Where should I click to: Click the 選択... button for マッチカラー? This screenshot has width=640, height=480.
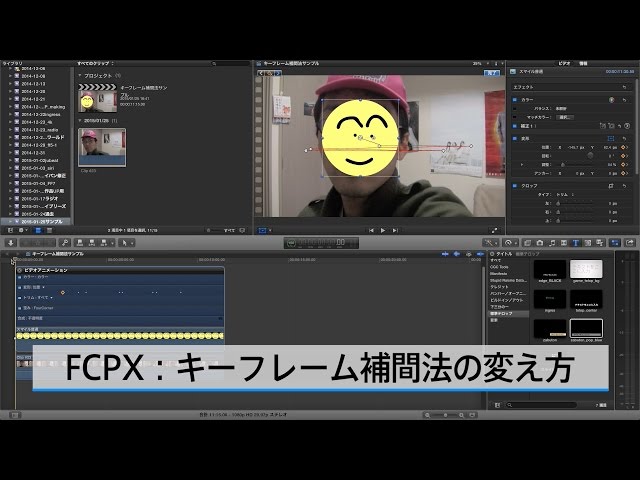pos(566,118)
